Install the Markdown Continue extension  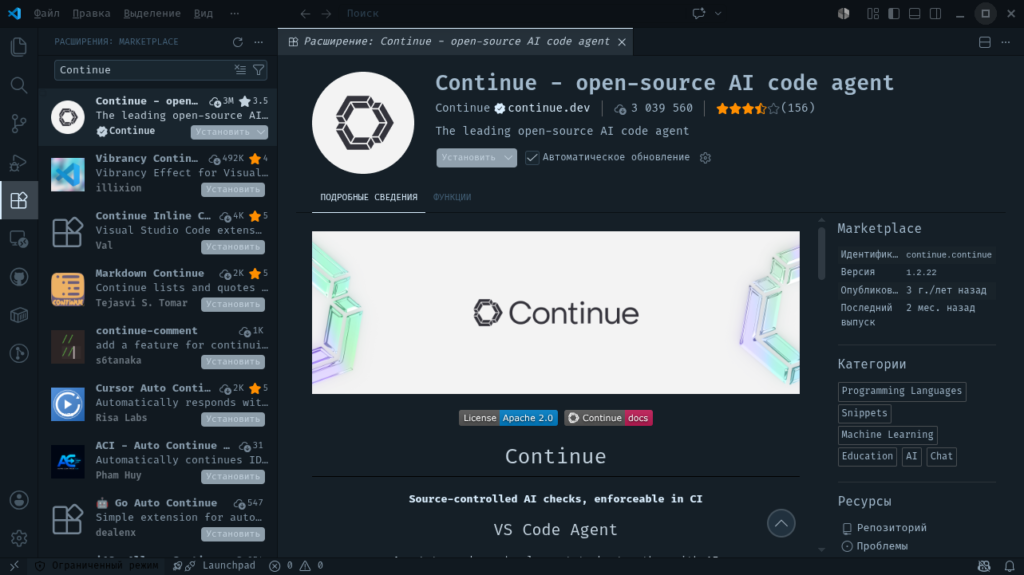pyautogui.click(x=232, y=304)
